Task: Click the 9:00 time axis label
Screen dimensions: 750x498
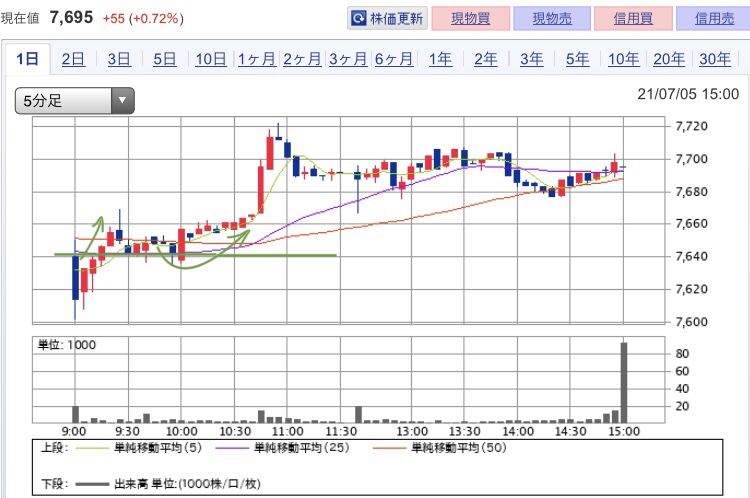Action: pos(74,432)
